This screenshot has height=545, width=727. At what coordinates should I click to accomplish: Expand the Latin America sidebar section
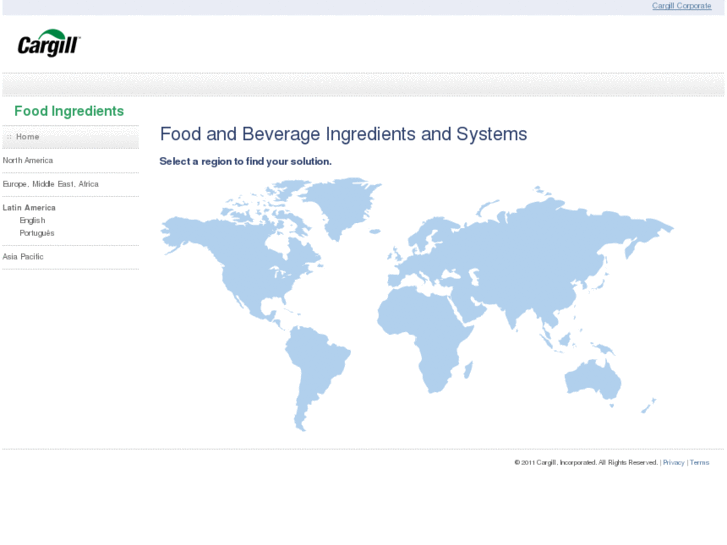pos(29,208)
